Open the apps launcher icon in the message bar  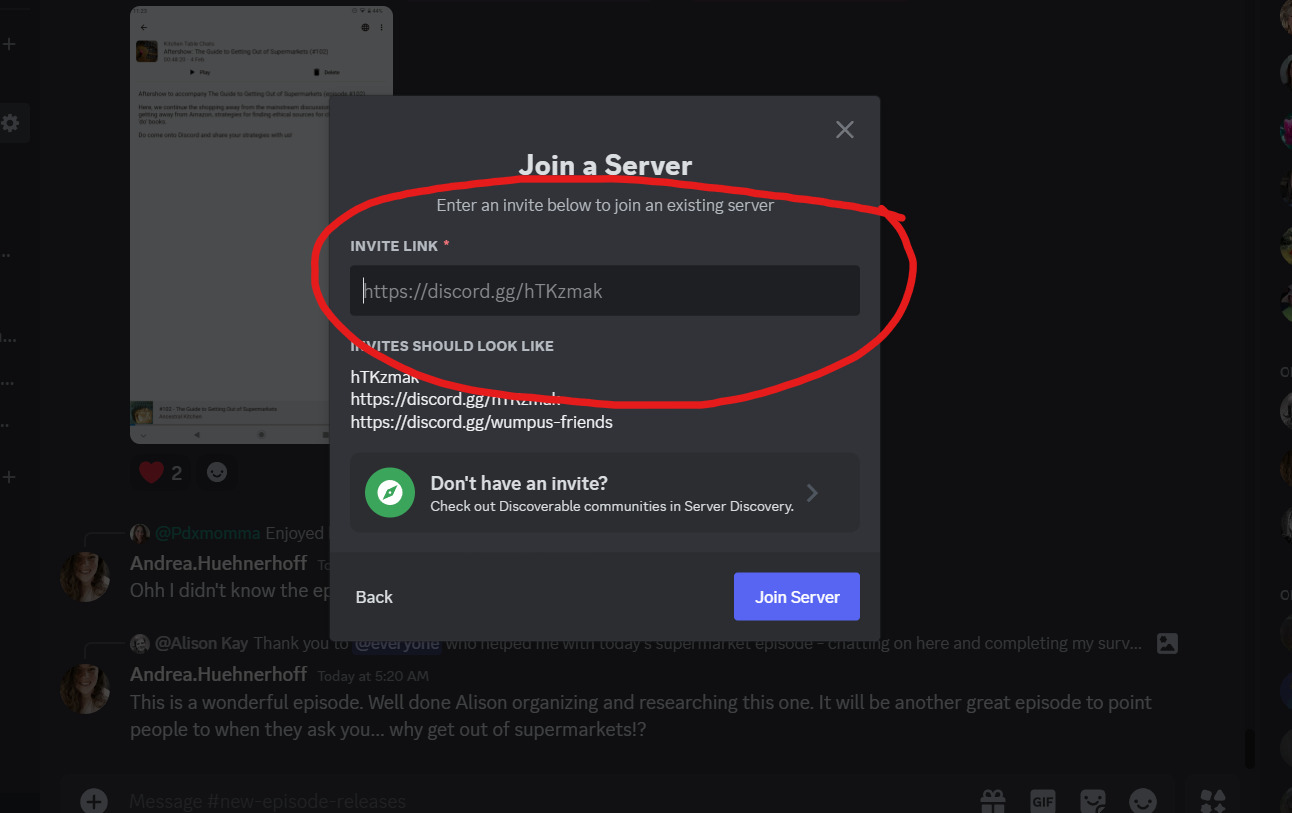click(1212, 801)
